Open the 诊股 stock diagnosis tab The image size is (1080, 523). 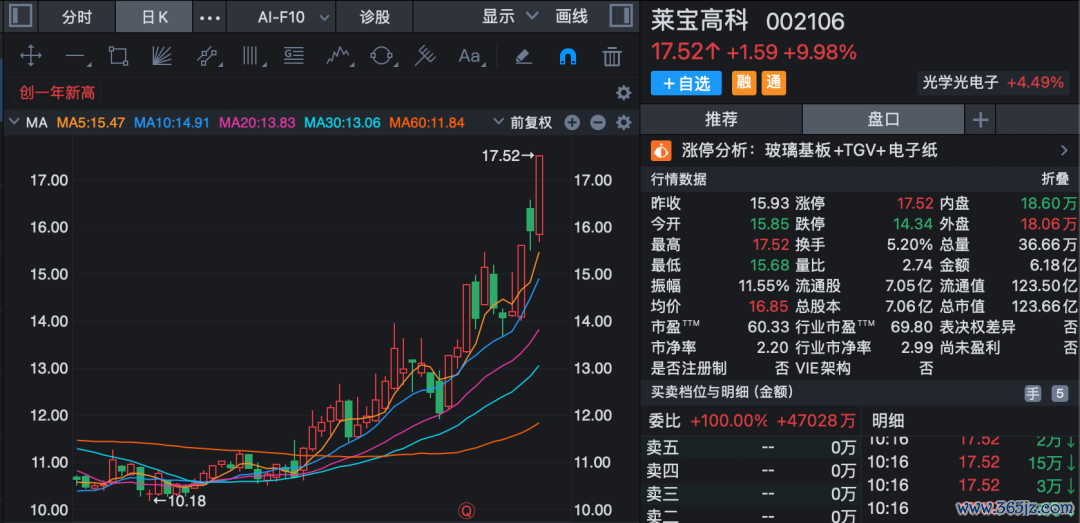(x=375, y=17)
